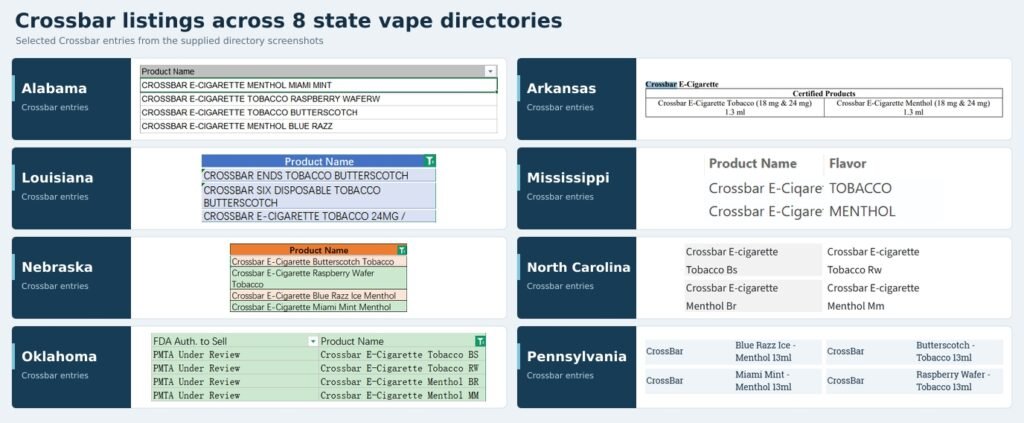Click the CrossBar cell beside Butterscotch - Tobacco
This screenshot has width=1024, height=423.
click(845, 351)
